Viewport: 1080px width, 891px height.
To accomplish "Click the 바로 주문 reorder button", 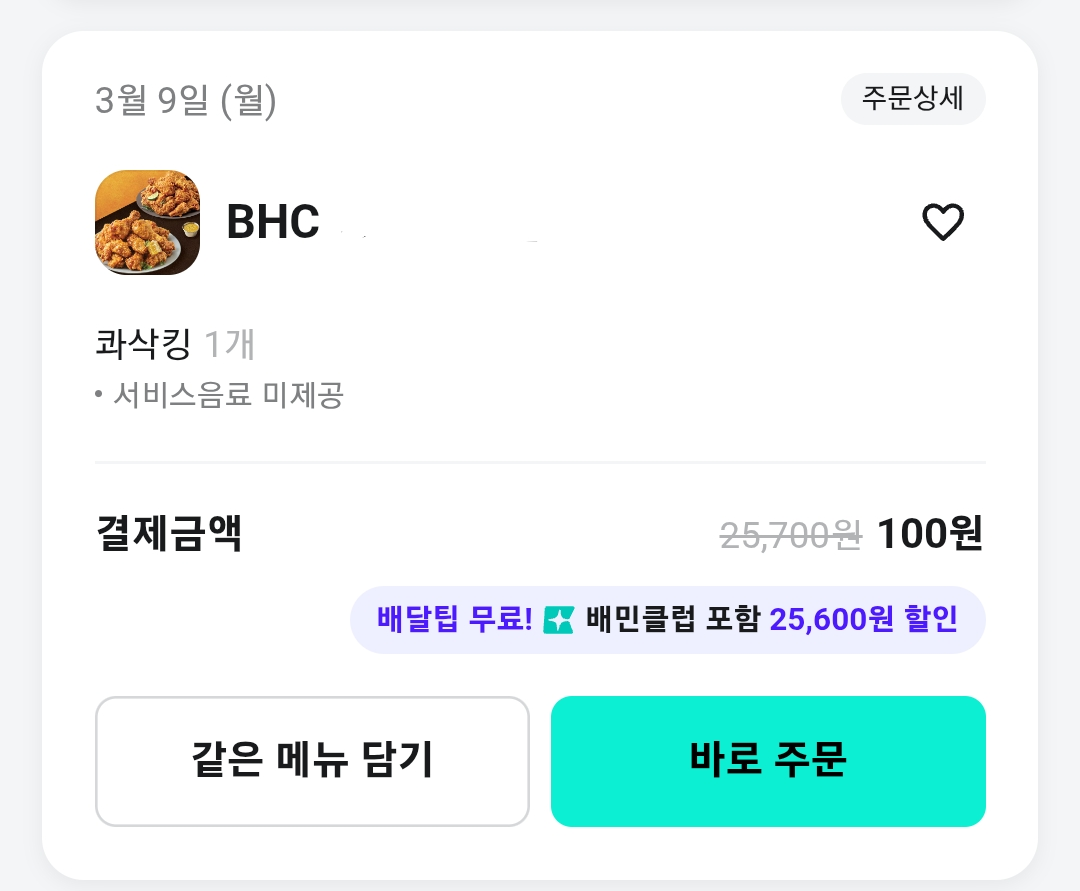I will click(x=768, y=761).
